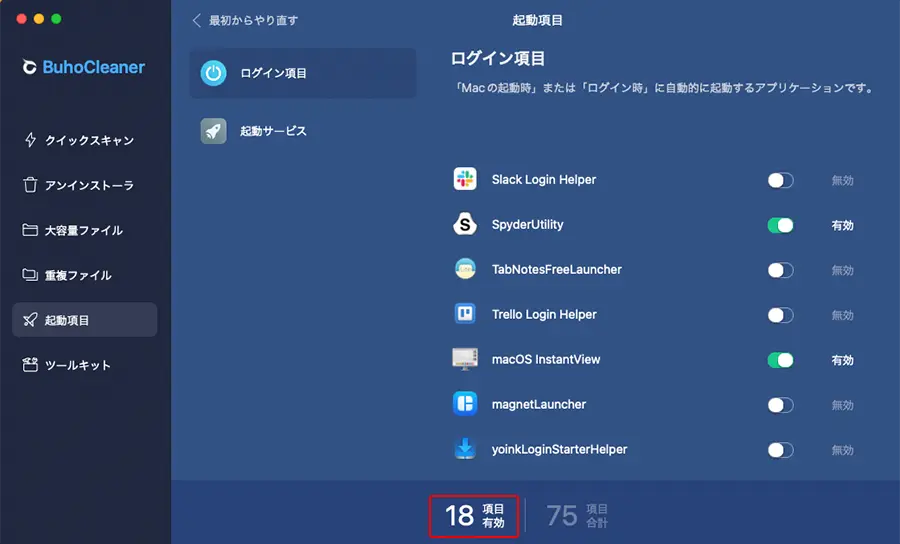This screenshot has width=900, height=544.
Task: Click 無効 label beside TabNotesFreeLauncher
Action: point(843,270)
